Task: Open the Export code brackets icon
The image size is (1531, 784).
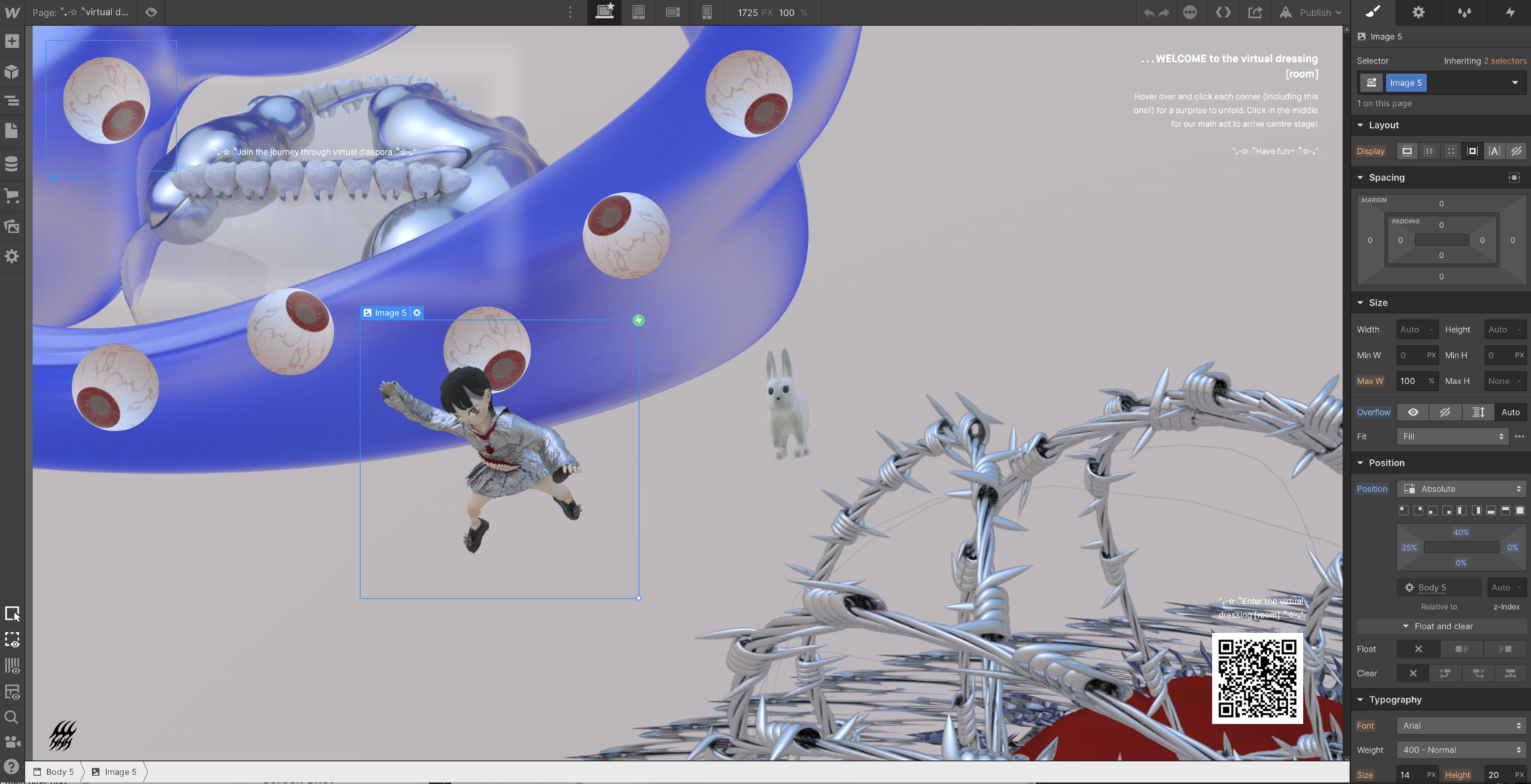Action: coord(1223,12)
